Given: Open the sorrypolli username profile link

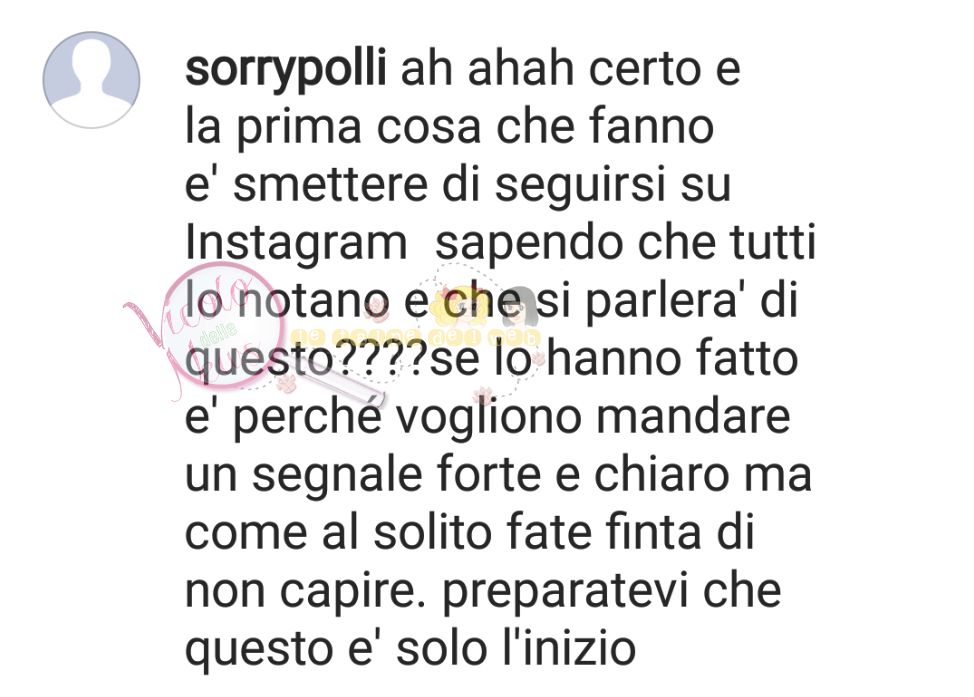Looking at the screenshot, I should tap(286, 69).
